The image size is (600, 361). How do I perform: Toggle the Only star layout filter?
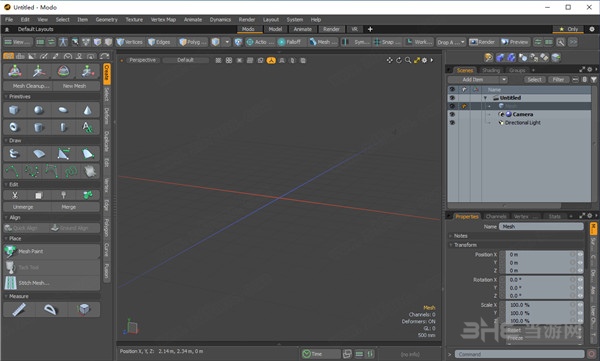568,29
